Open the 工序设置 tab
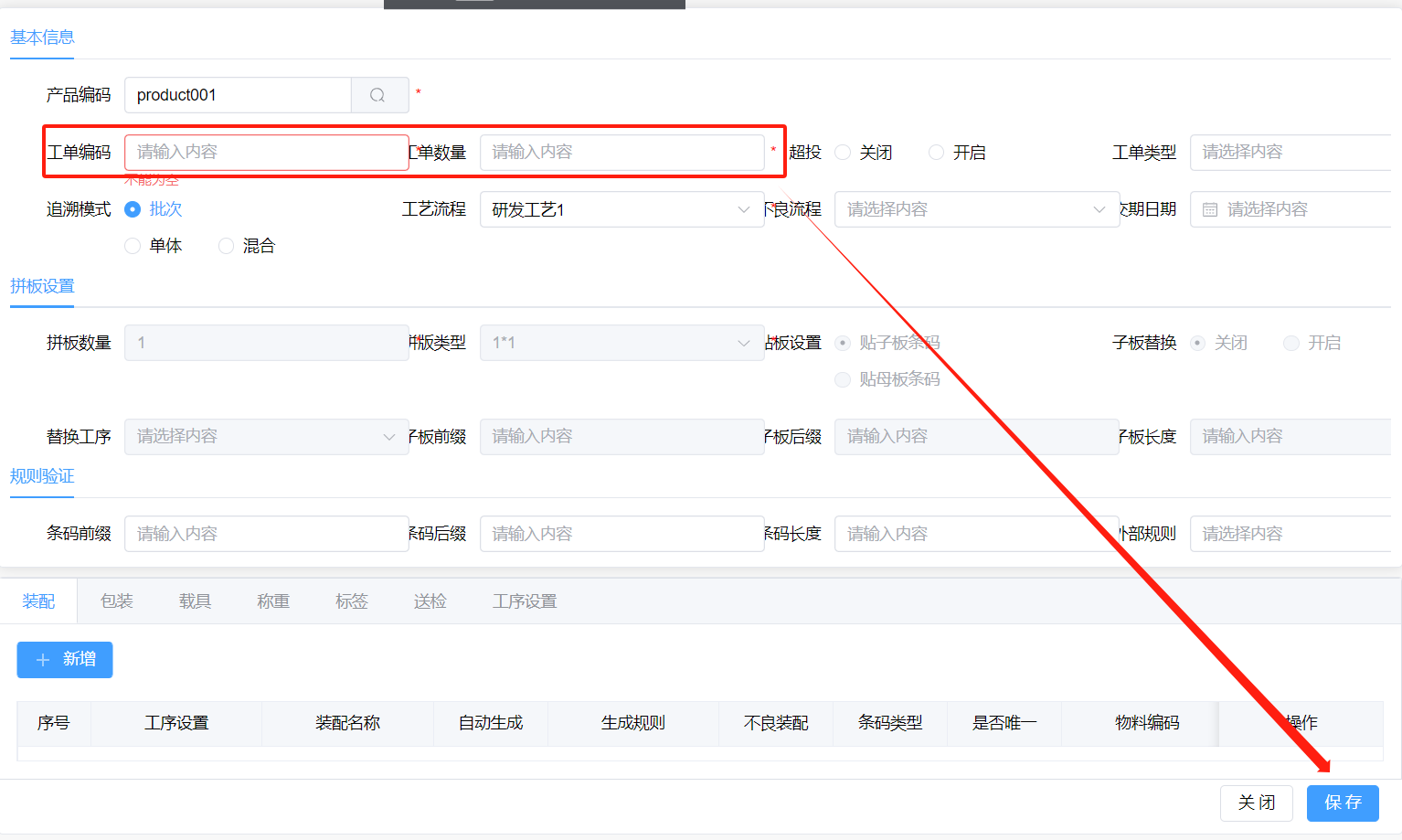The image size is (1402, 840). [x=525, y=601]
